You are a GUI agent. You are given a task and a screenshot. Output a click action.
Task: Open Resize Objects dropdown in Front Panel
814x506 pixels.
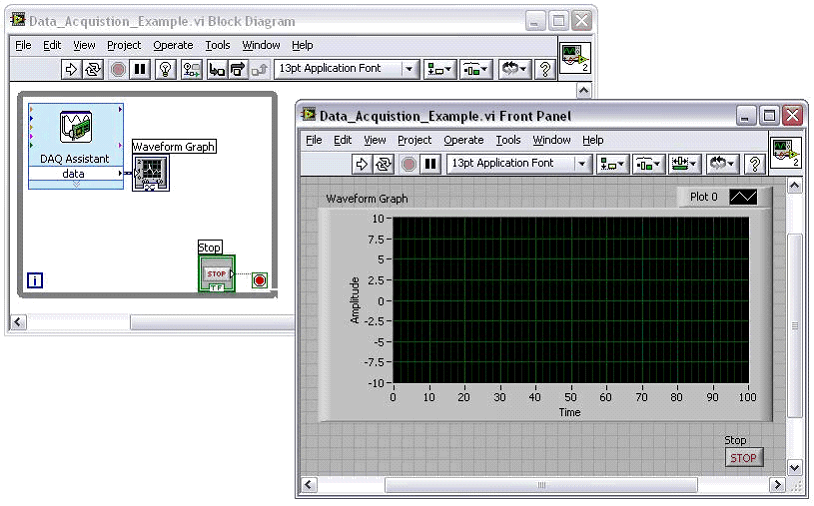point(683,164)
